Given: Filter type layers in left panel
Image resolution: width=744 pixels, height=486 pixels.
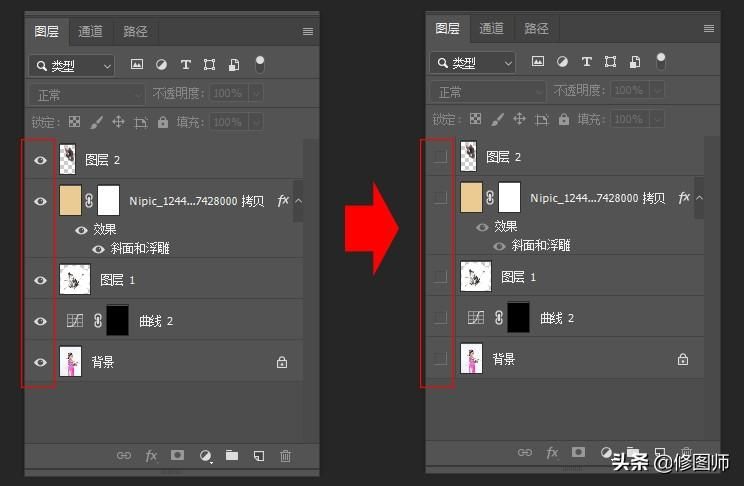Looking at the screenshot, I should tap(186, 65).
